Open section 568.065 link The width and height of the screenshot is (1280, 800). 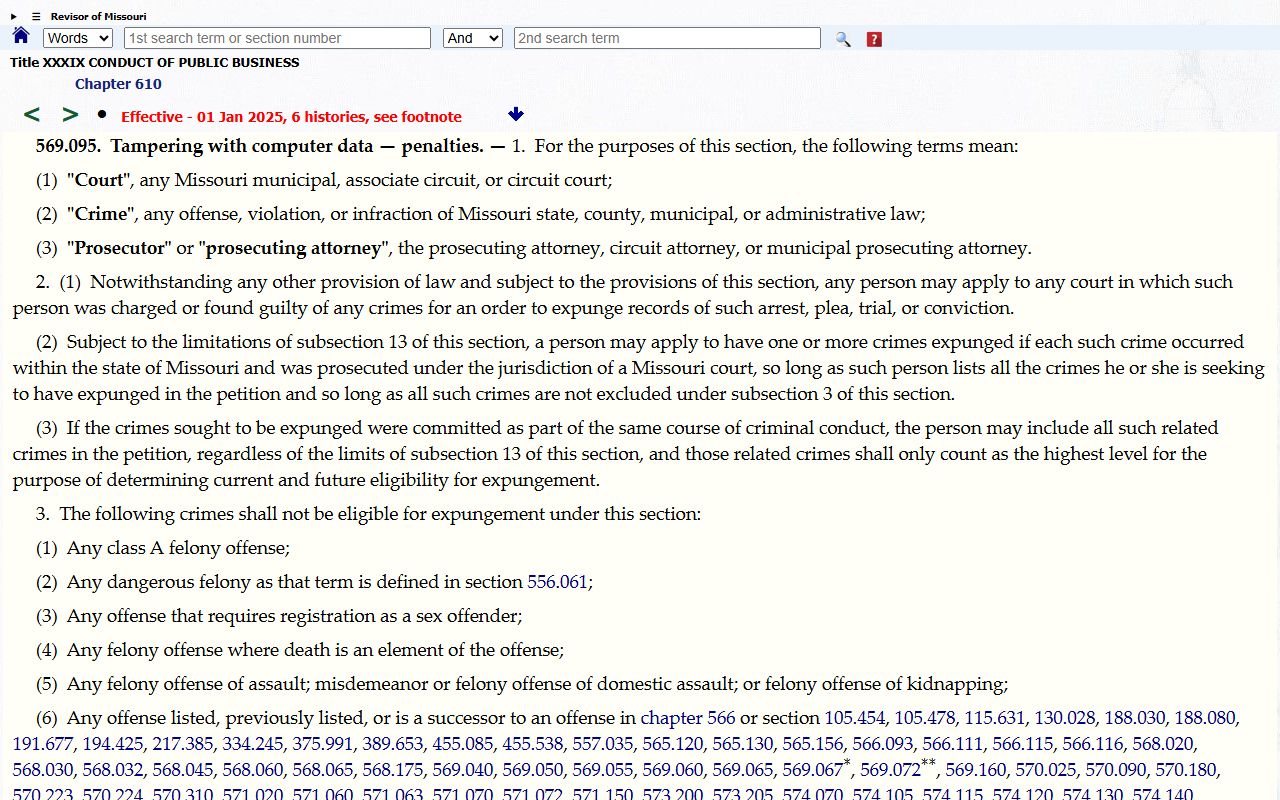point(323,770)
